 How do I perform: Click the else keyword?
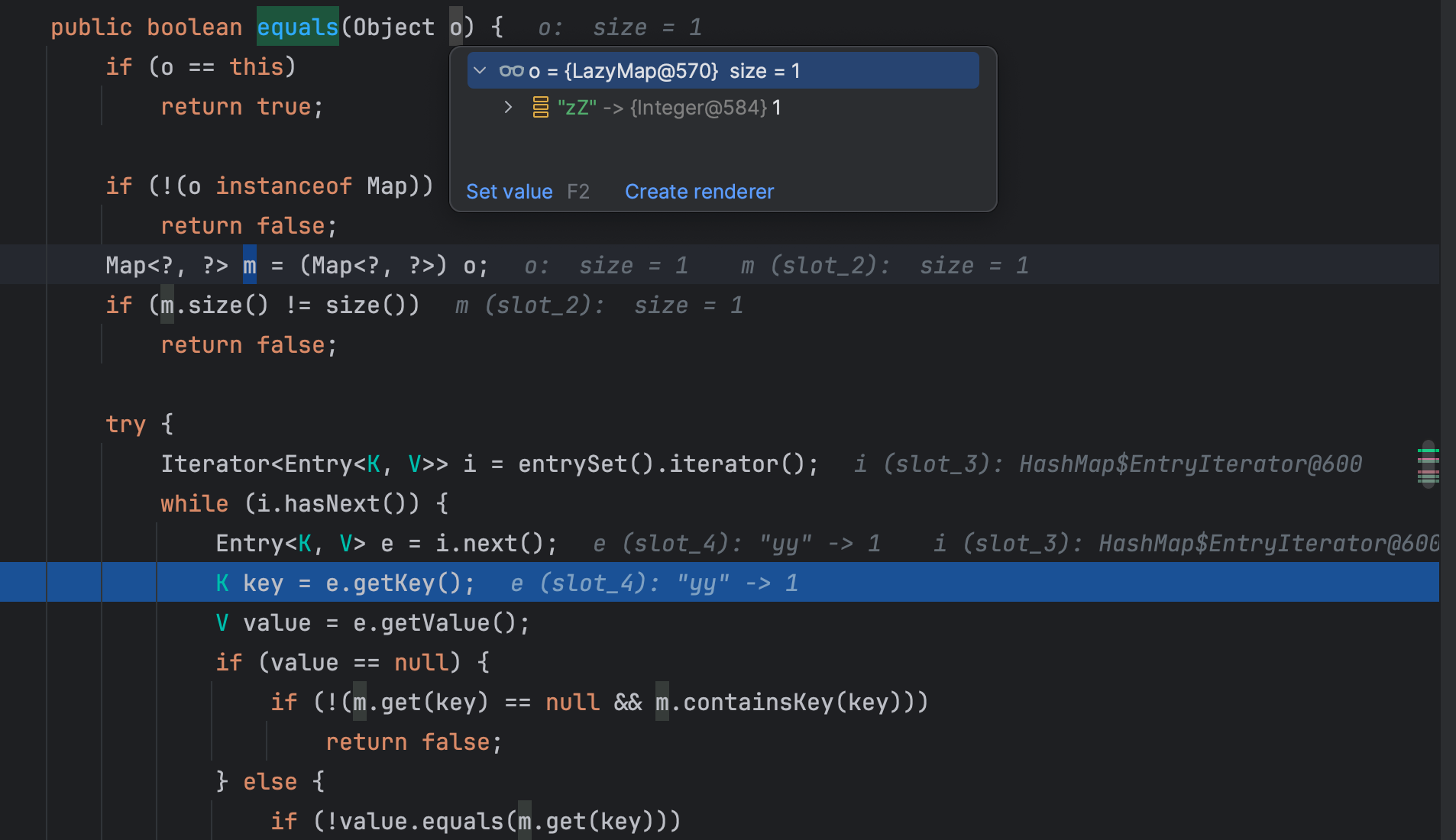point(270,781)
